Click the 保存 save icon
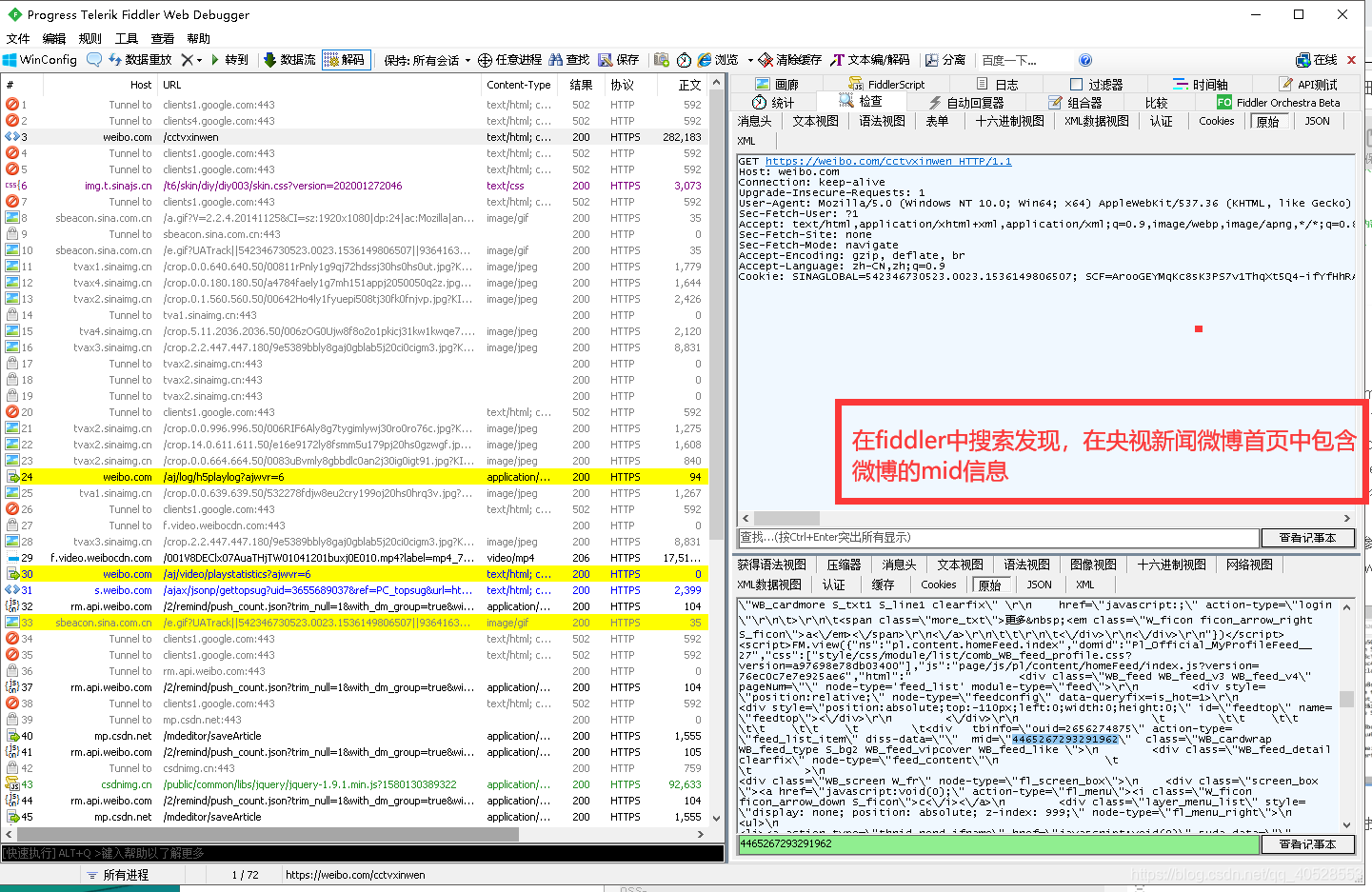Screen dimensions: 1372x892 (619, 59)
